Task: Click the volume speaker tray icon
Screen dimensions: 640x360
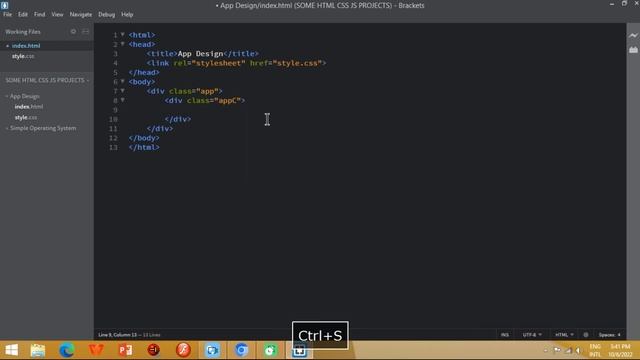Action: point(578,350)
